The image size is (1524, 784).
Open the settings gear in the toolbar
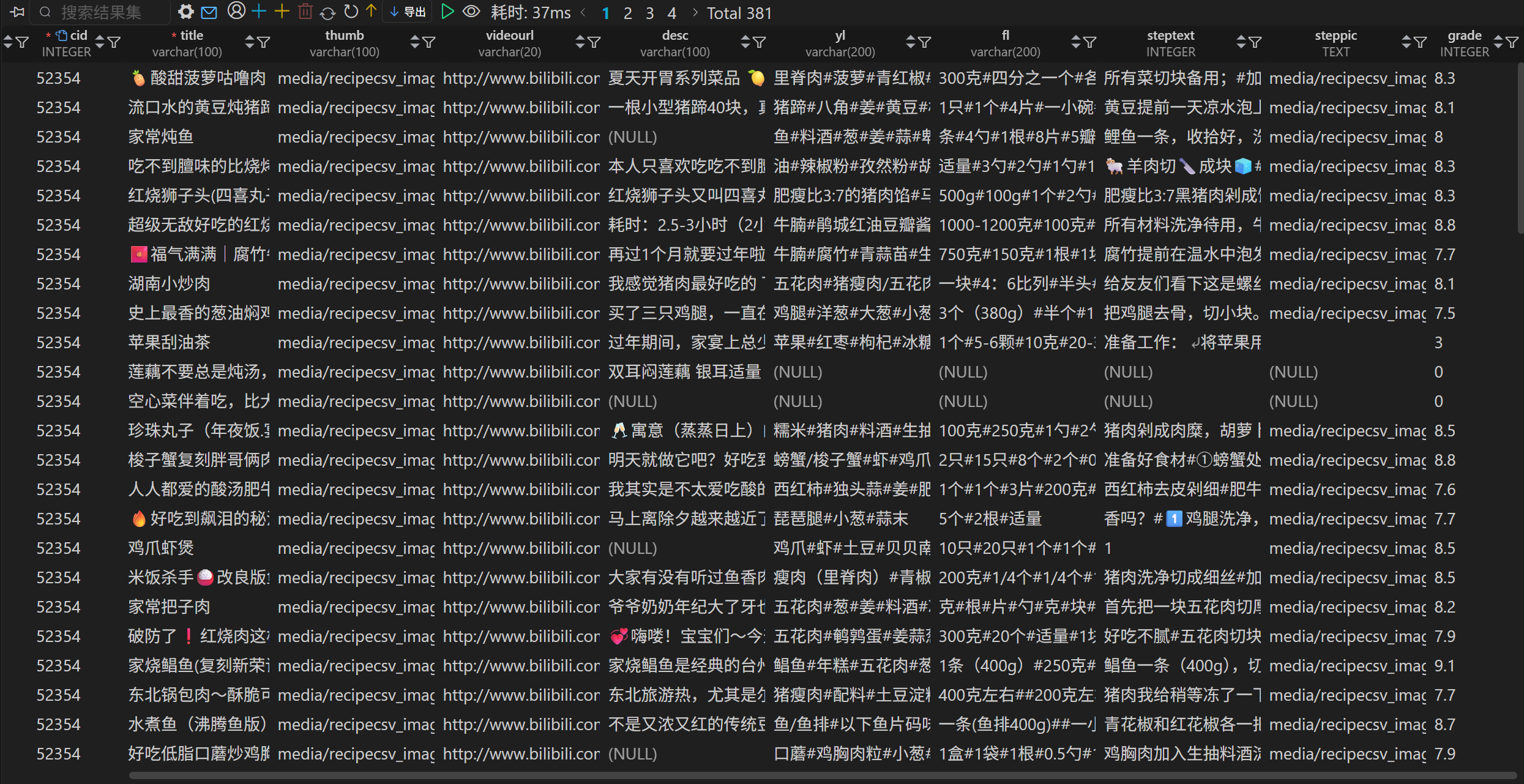185,12
